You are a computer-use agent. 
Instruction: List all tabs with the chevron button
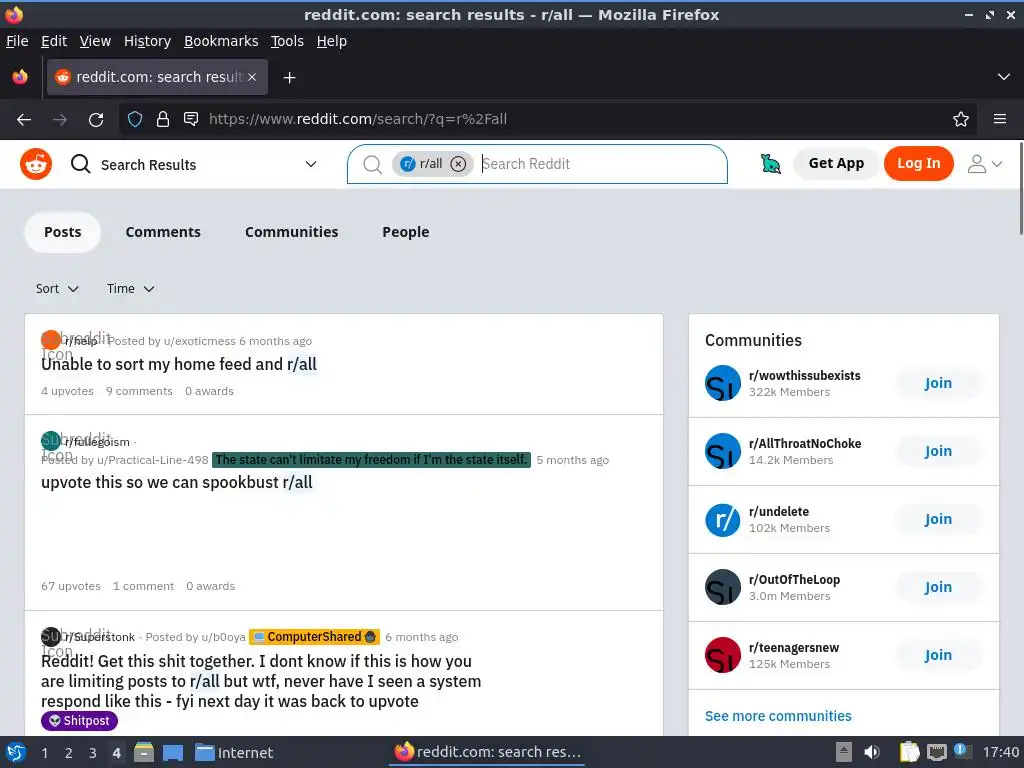pos(1004,77)
